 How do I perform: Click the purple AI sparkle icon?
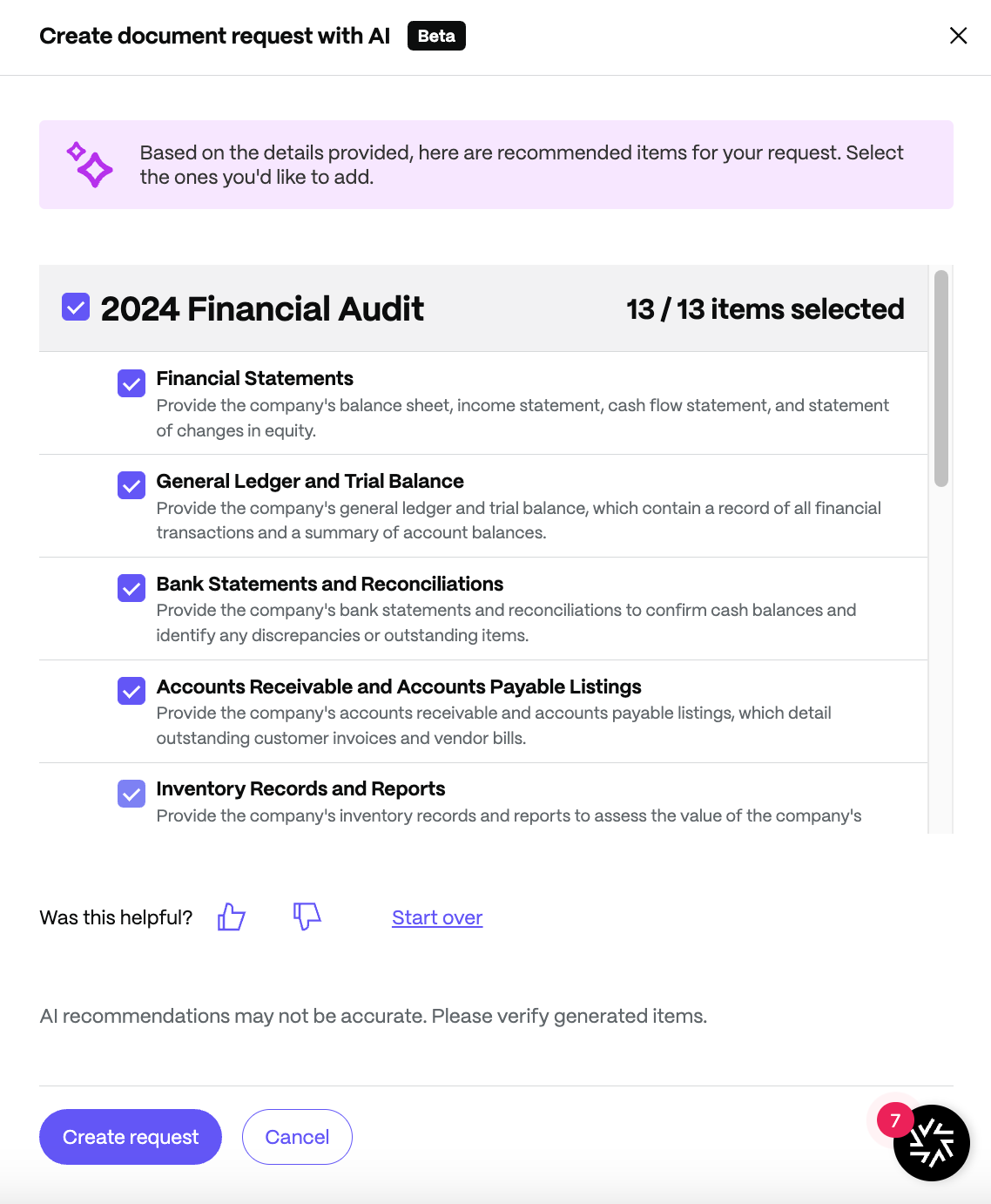(x=90, y=165)
